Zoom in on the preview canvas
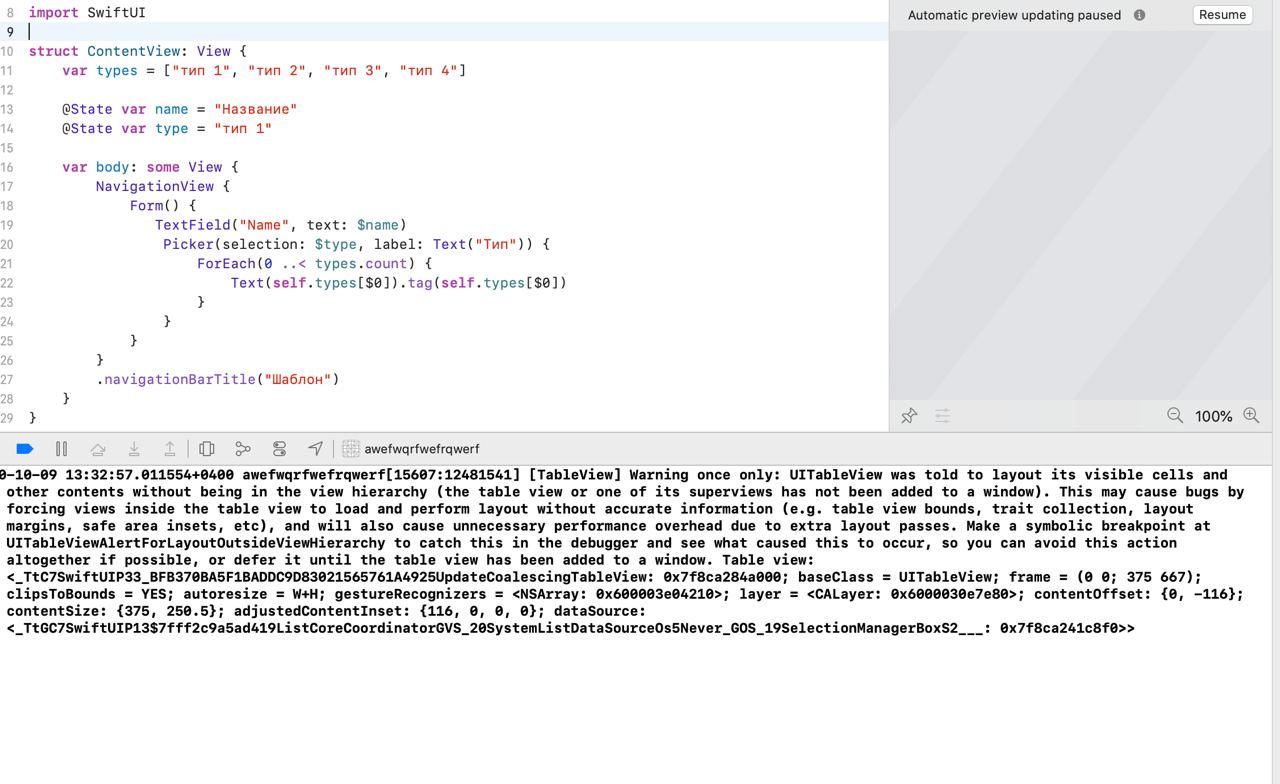Image resolution: width=1280 pixels, height=784 pixels. click(x=1251, y=415)
